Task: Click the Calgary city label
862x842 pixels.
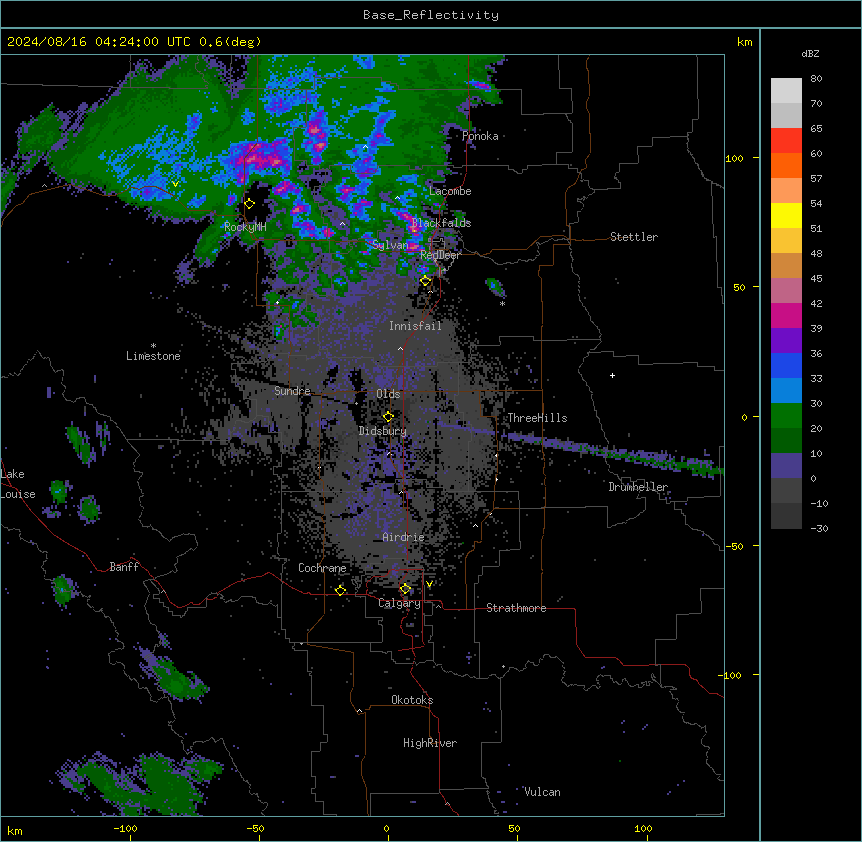Action: click(399, 603)
